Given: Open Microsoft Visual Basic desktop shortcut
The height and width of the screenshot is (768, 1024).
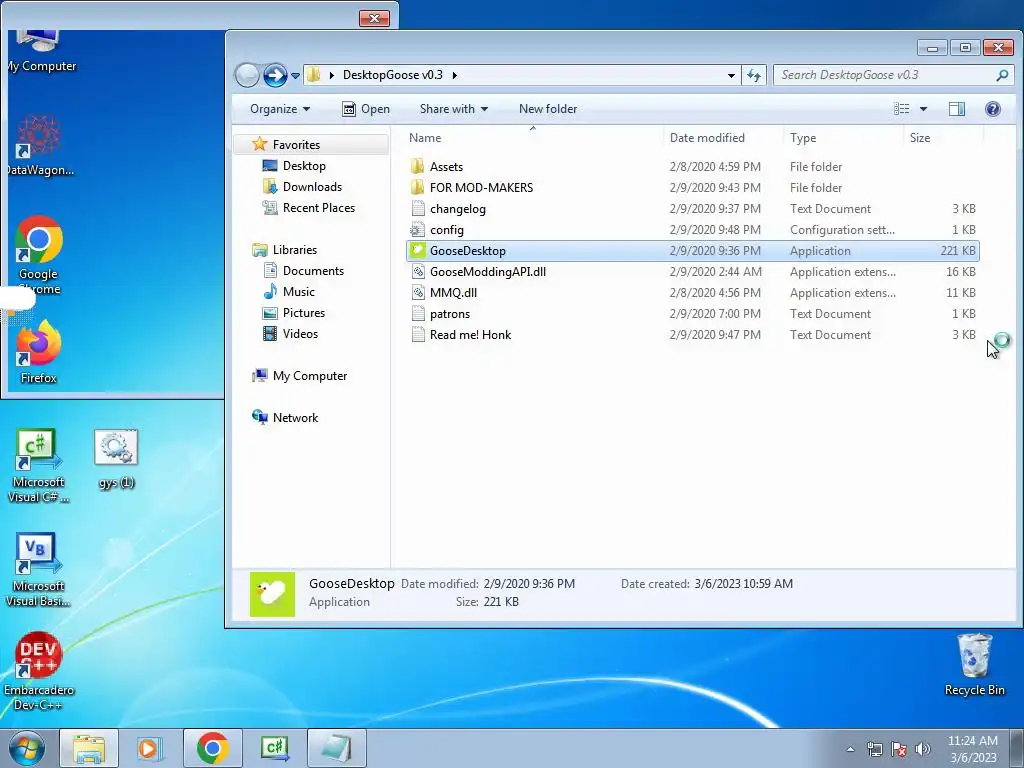Looking at the screenshot, I should (x=38, y=570).
